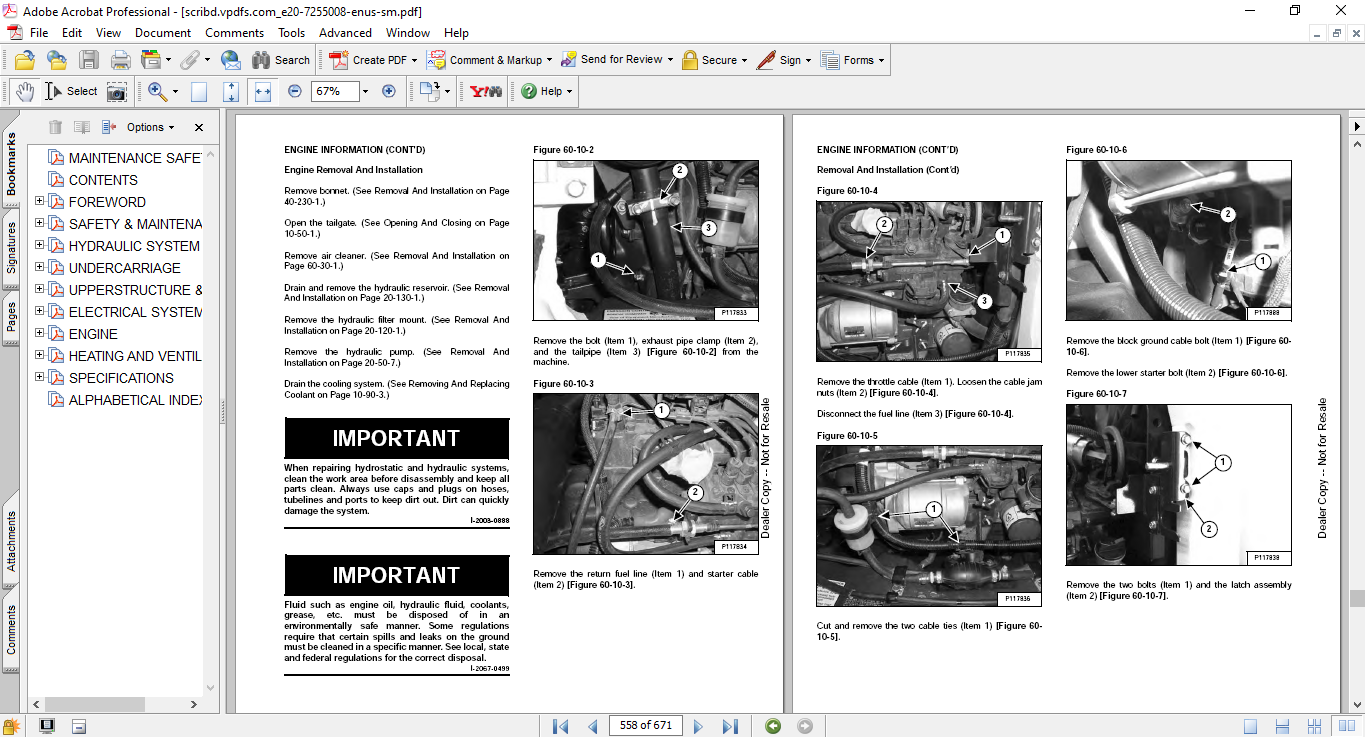
Task: Expand the ENGINE bookmark node
Action: (40, 333)
